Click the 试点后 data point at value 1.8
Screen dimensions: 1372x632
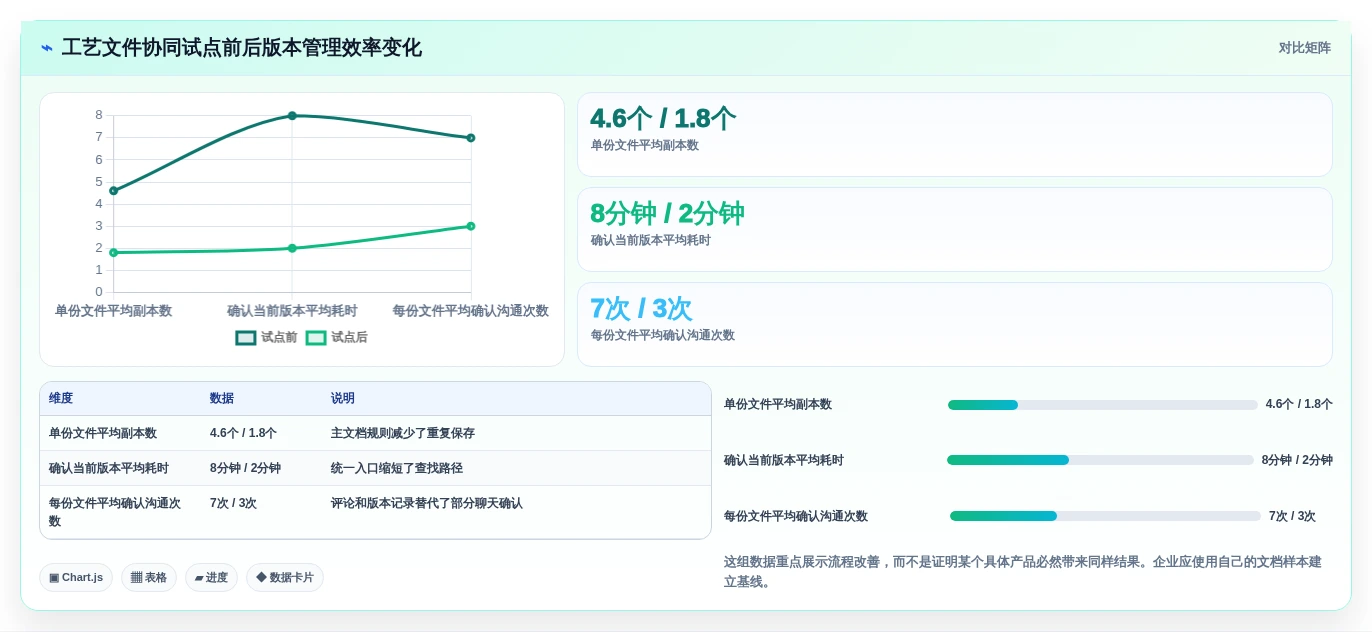click(x=113, y=252)
